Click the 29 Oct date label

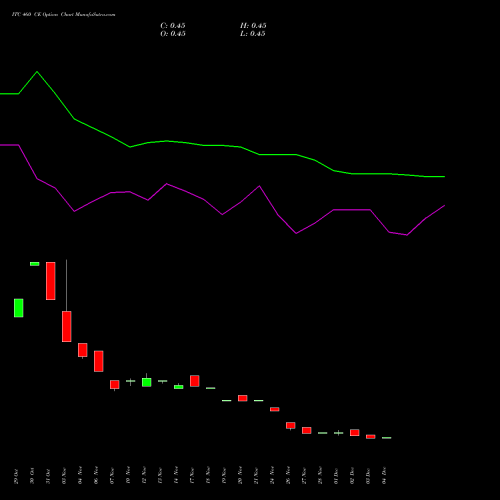click(x=16, y=476)
